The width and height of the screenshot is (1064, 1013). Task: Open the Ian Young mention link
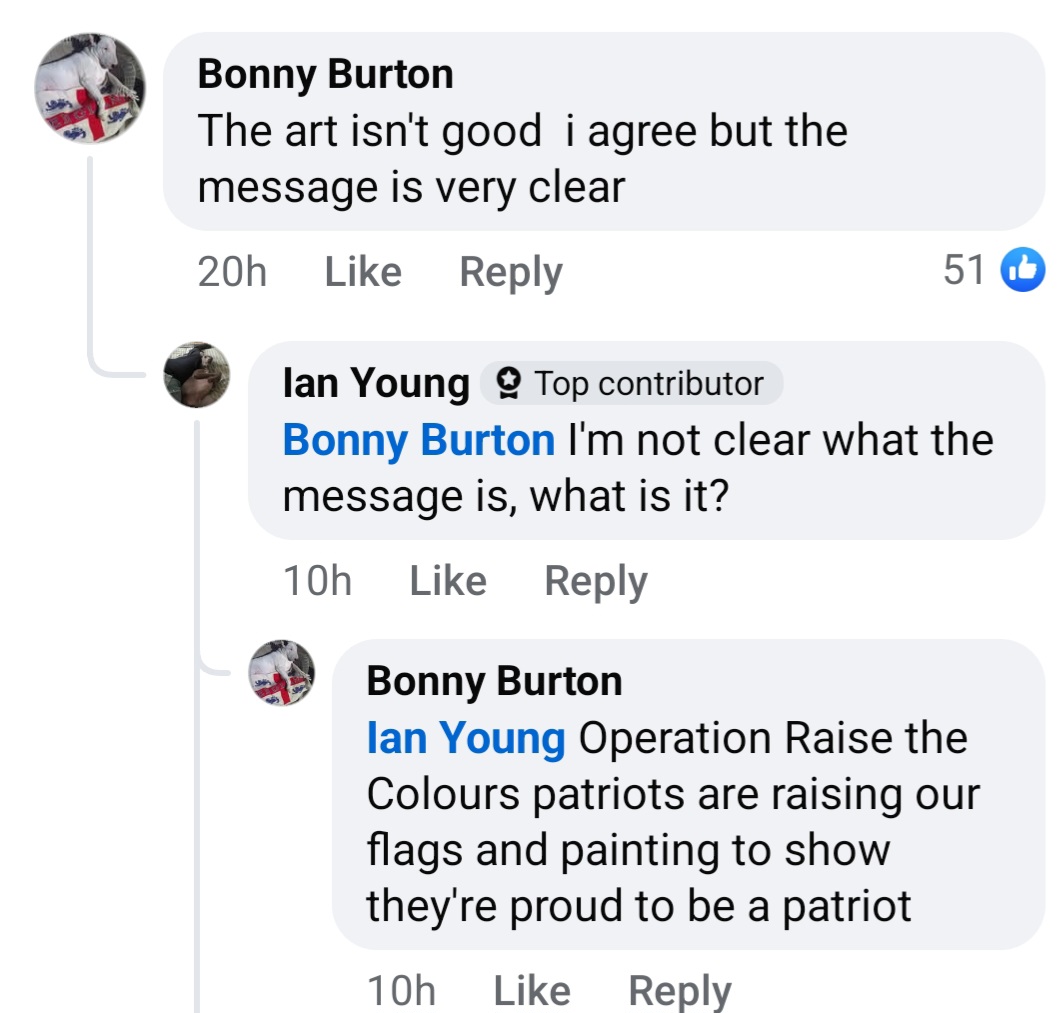463,738
